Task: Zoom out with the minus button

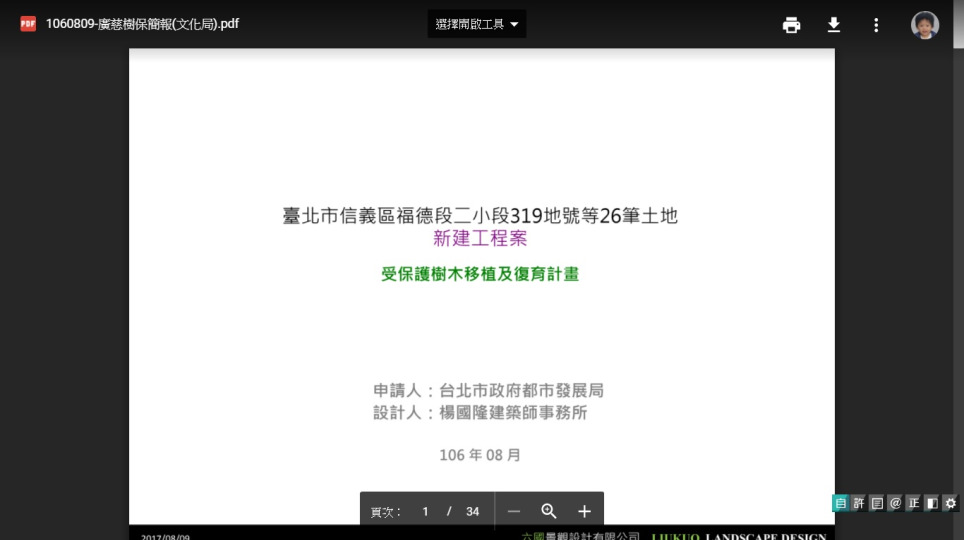Action: 514,511
